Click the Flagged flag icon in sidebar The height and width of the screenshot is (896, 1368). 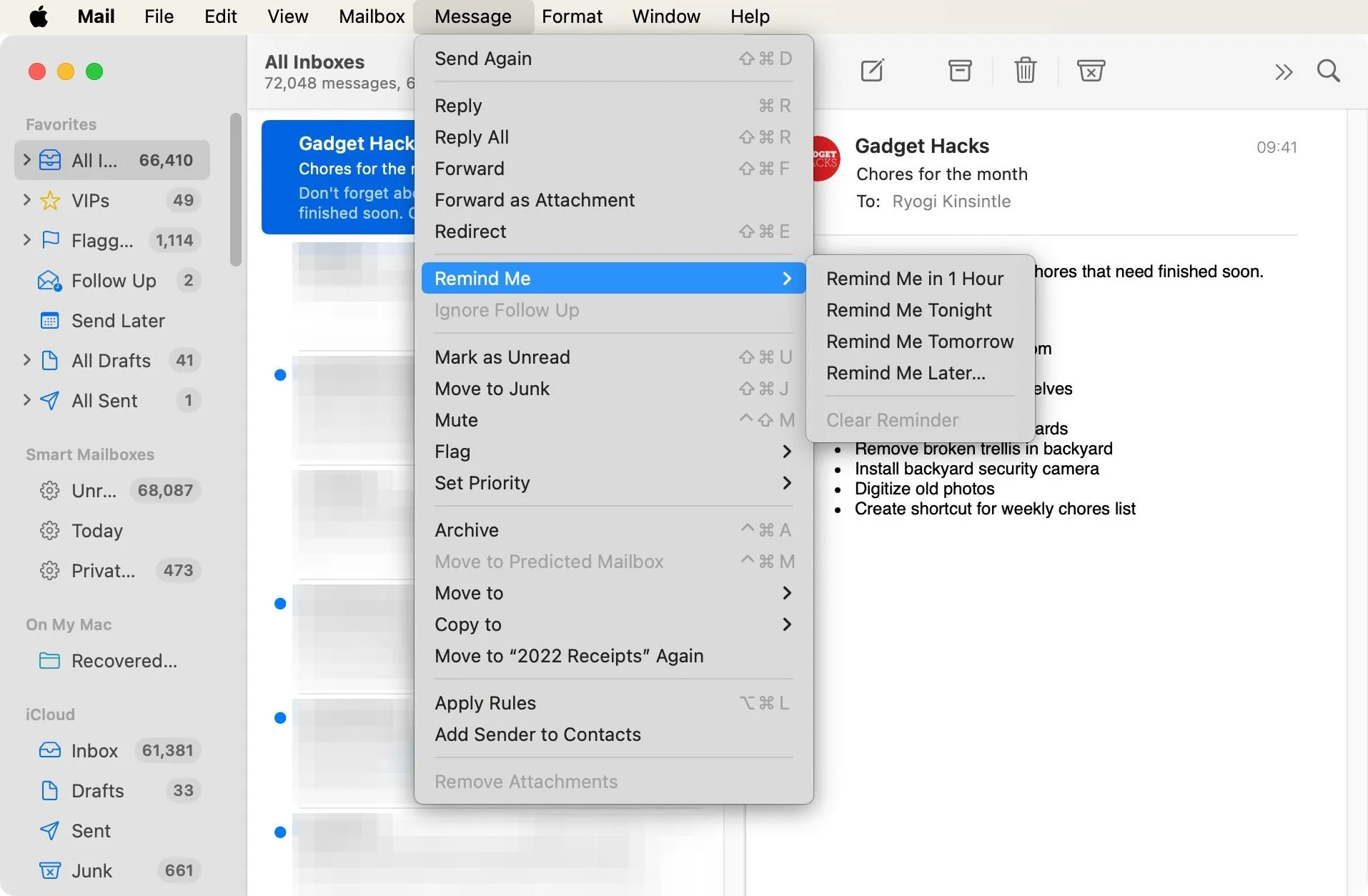50,240
